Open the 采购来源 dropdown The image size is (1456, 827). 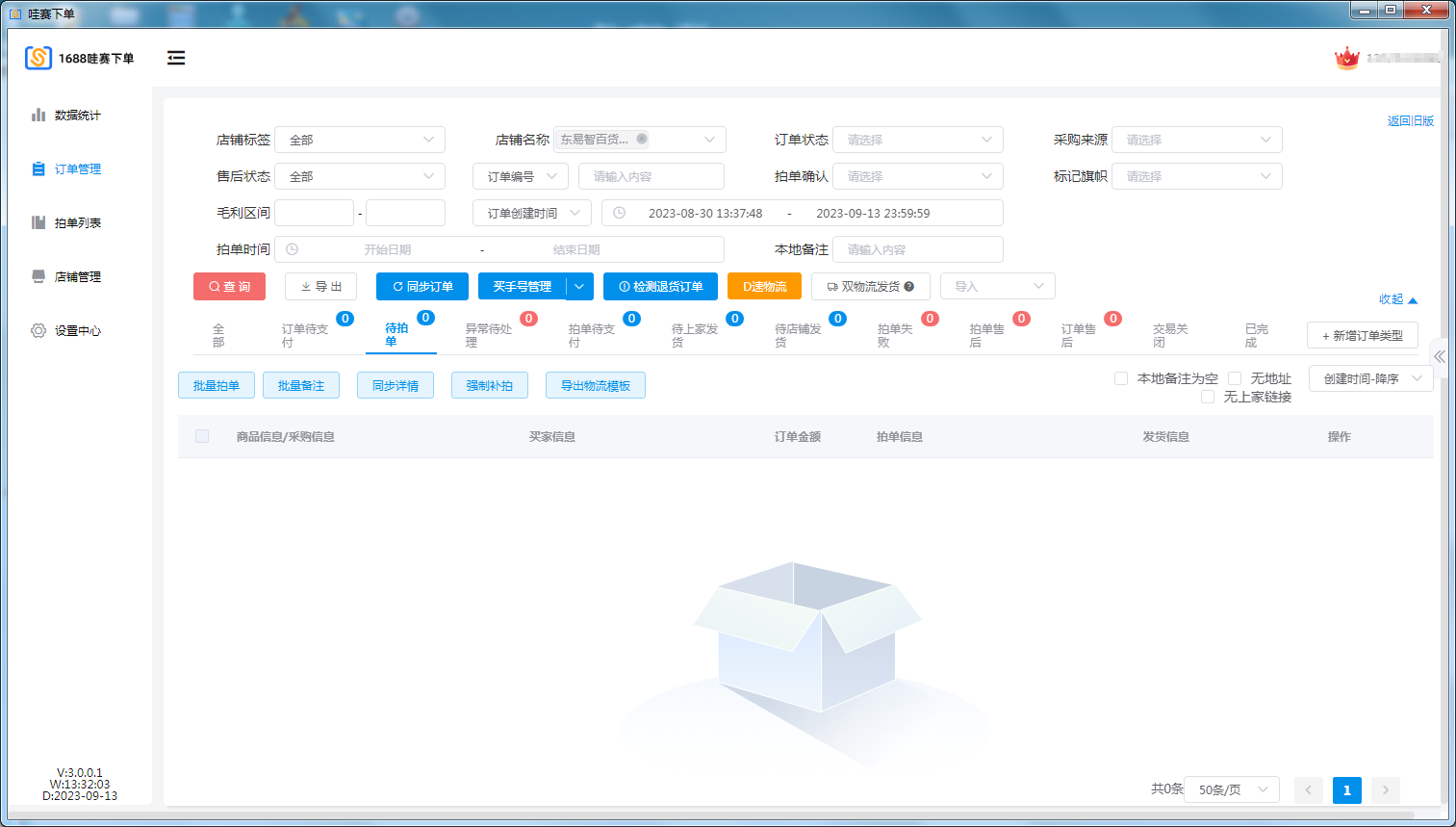(1197, 140)
